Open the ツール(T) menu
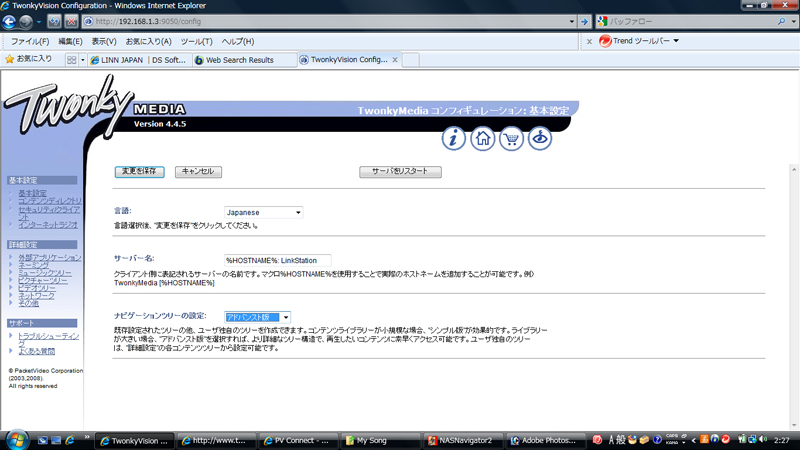 [x=196, y=41]
